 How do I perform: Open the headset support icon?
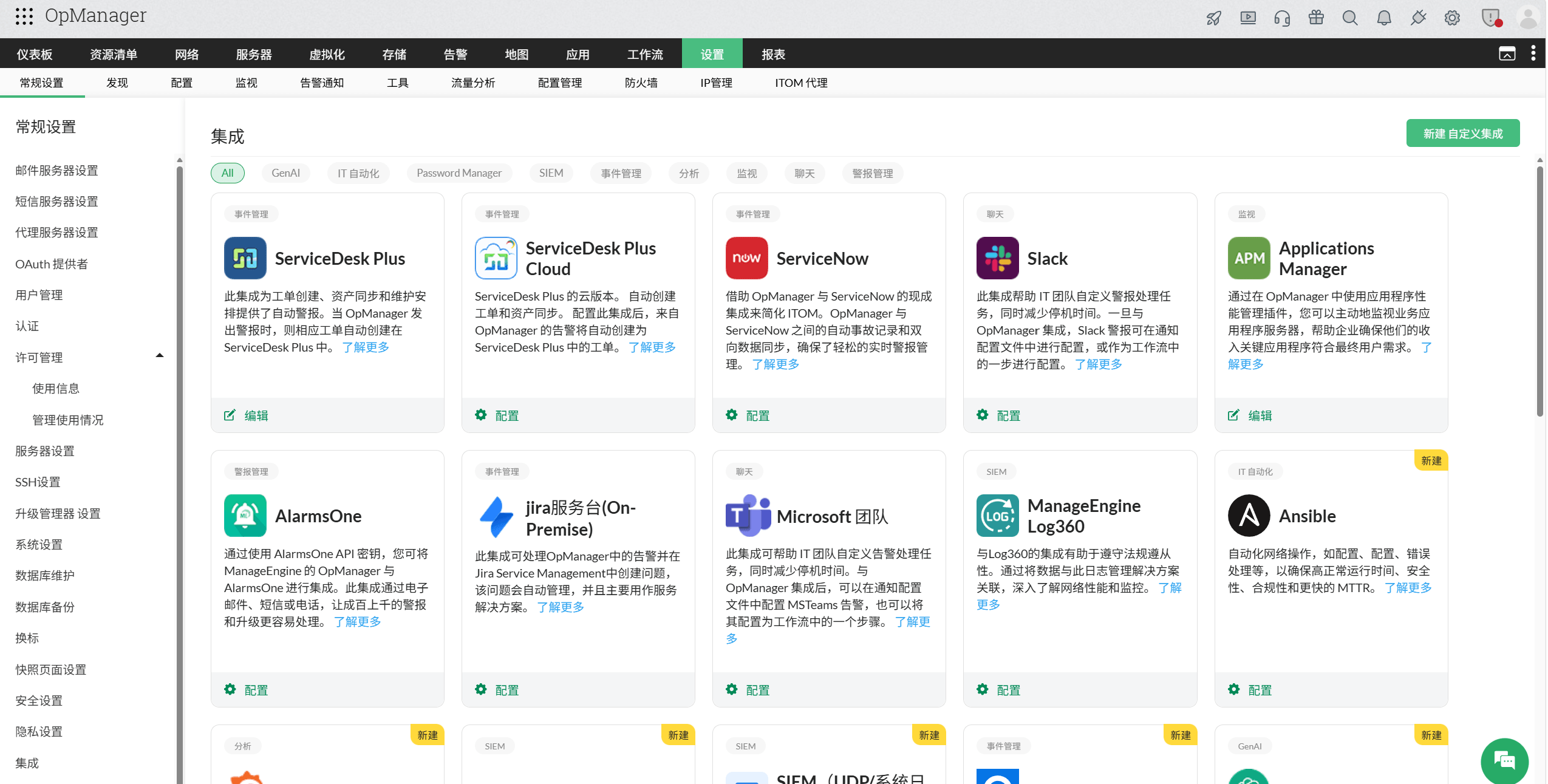tap(1282, 18)
